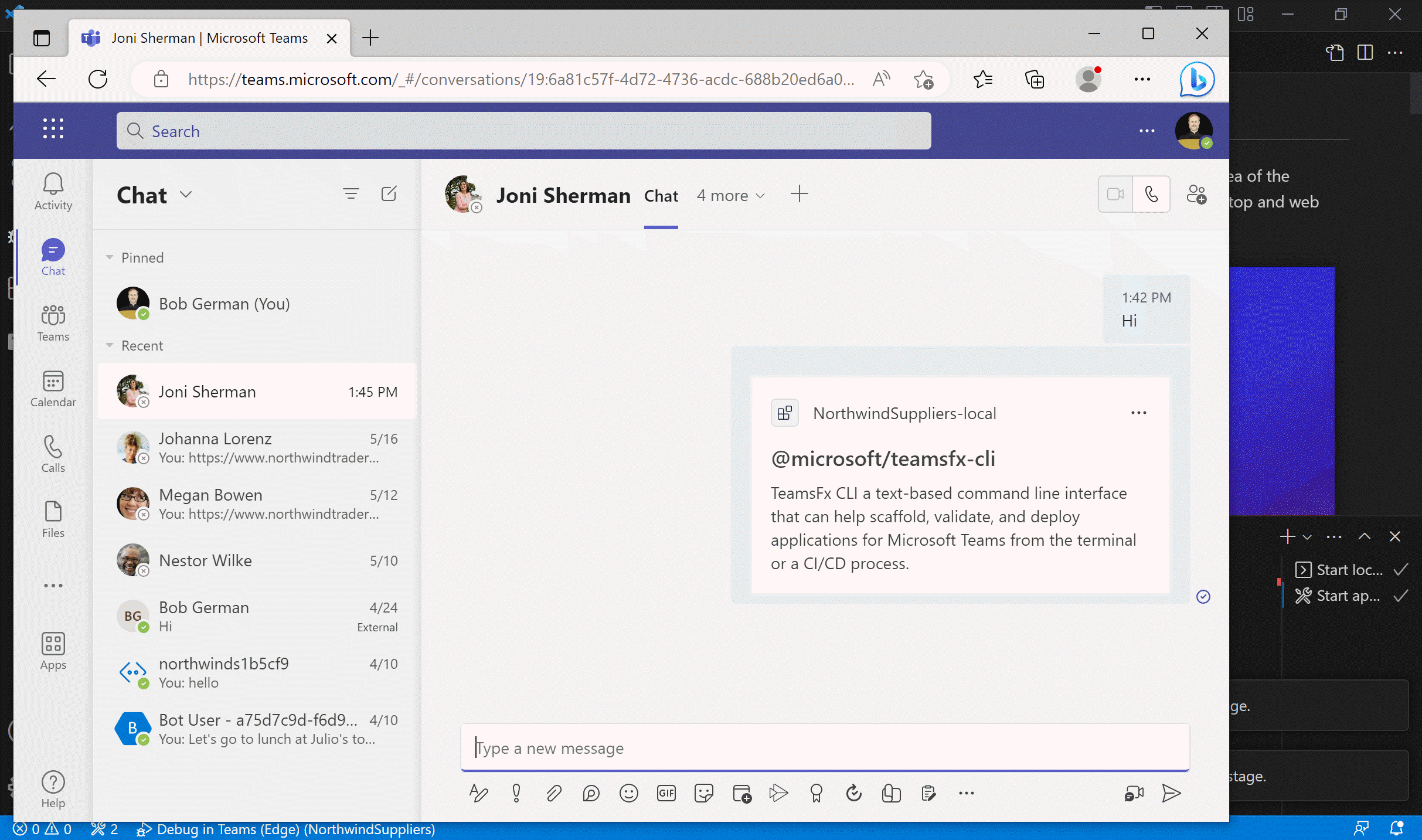Expand the more options menu in compose toolbar
The width and height of the screenshot is (1422, 840).
click(x=965, y=793)
